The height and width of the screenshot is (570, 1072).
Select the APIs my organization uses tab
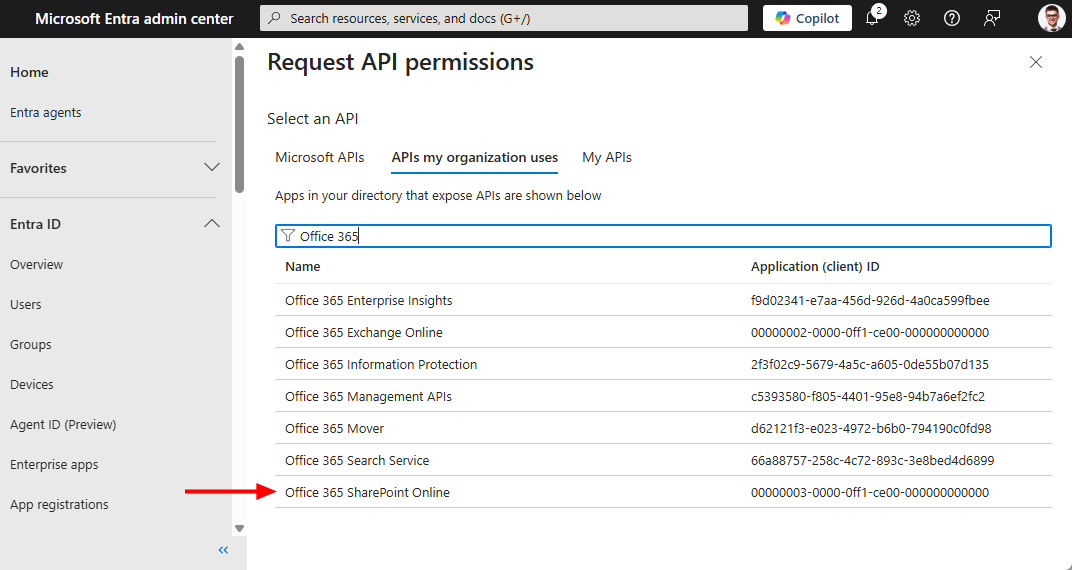pos(474,157)
